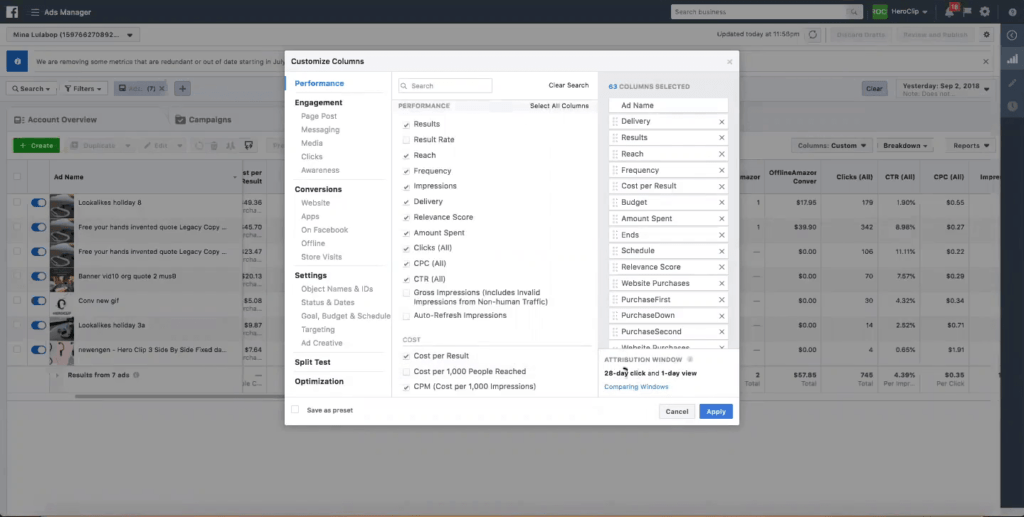Viewport: 1024px width, 517px height.
Task: Uncheck the Impressions checkbox
Action: pyautogui.click(x=406, y=186)
